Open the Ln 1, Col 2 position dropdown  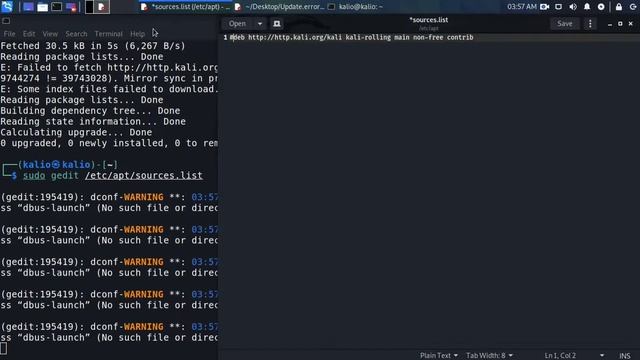point(573,356)
